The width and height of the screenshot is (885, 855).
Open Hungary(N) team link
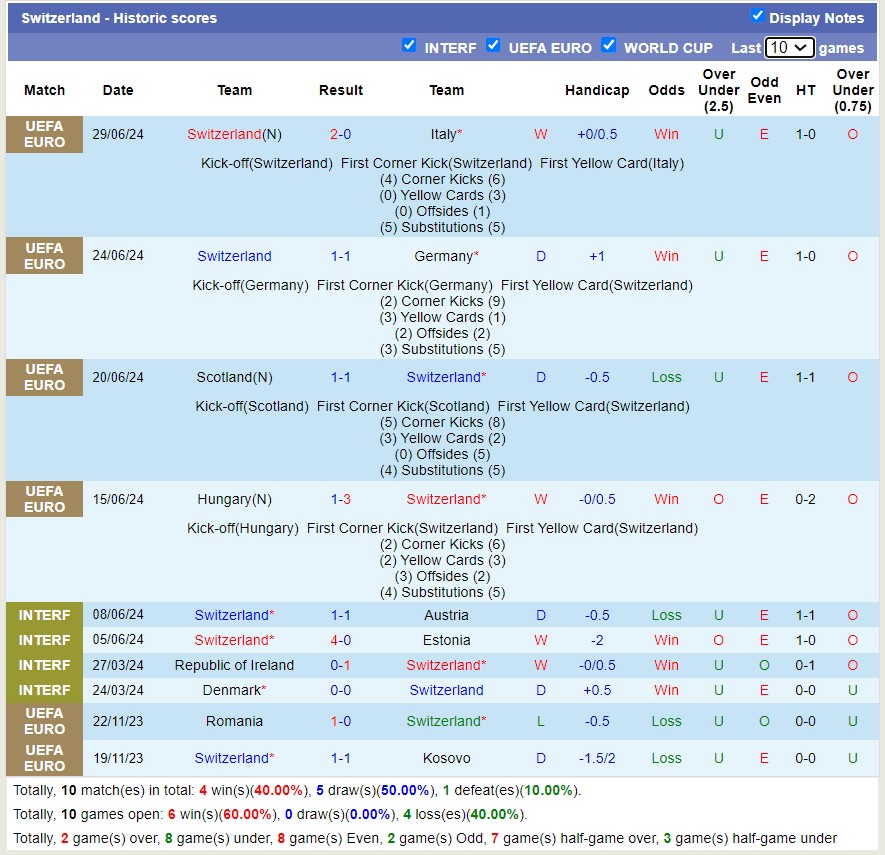click(234, 499)
